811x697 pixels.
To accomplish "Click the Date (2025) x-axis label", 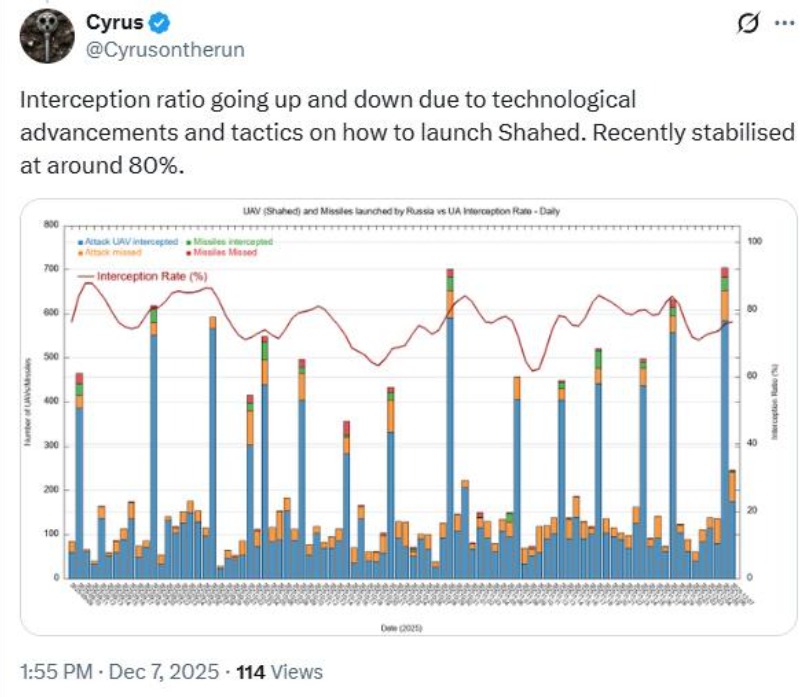I will pos(406,626).
